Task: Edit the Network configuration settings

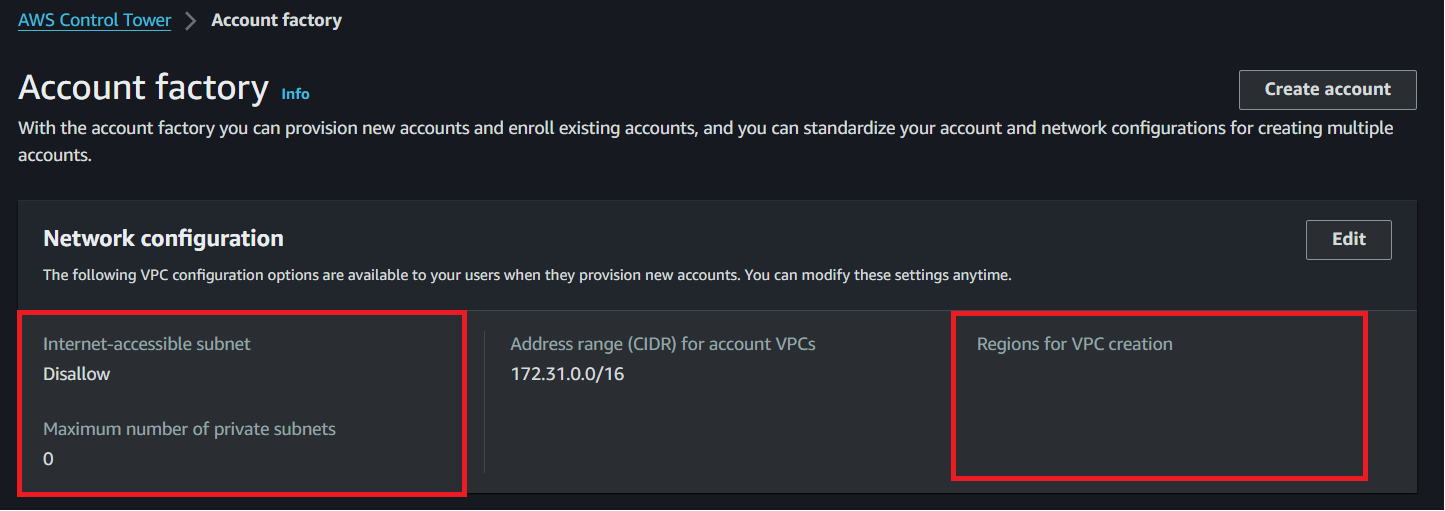Action: coord(1348,239)
